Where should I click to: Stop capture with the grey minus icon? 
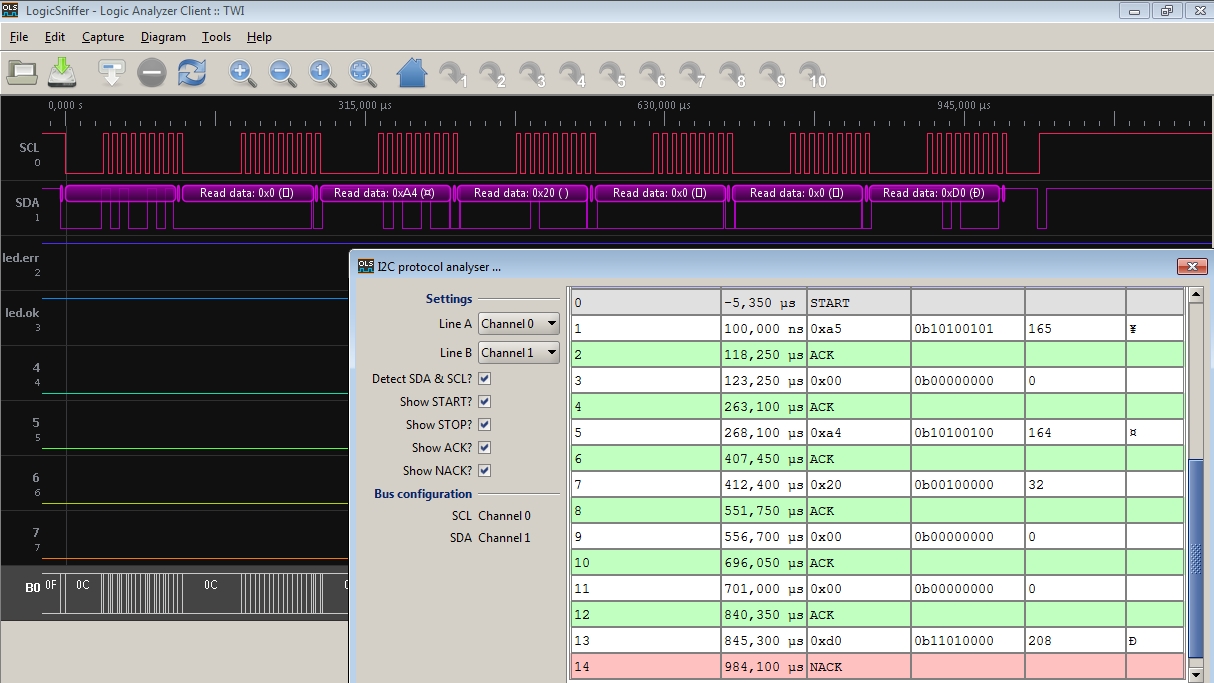coord(151,72)
